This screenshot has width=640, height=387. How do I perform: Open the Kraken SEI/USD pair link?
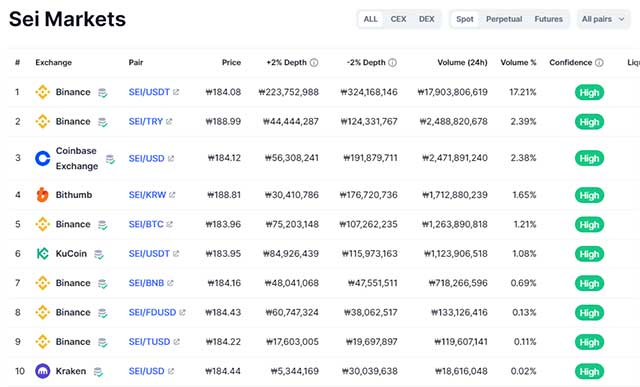[147, 371]
